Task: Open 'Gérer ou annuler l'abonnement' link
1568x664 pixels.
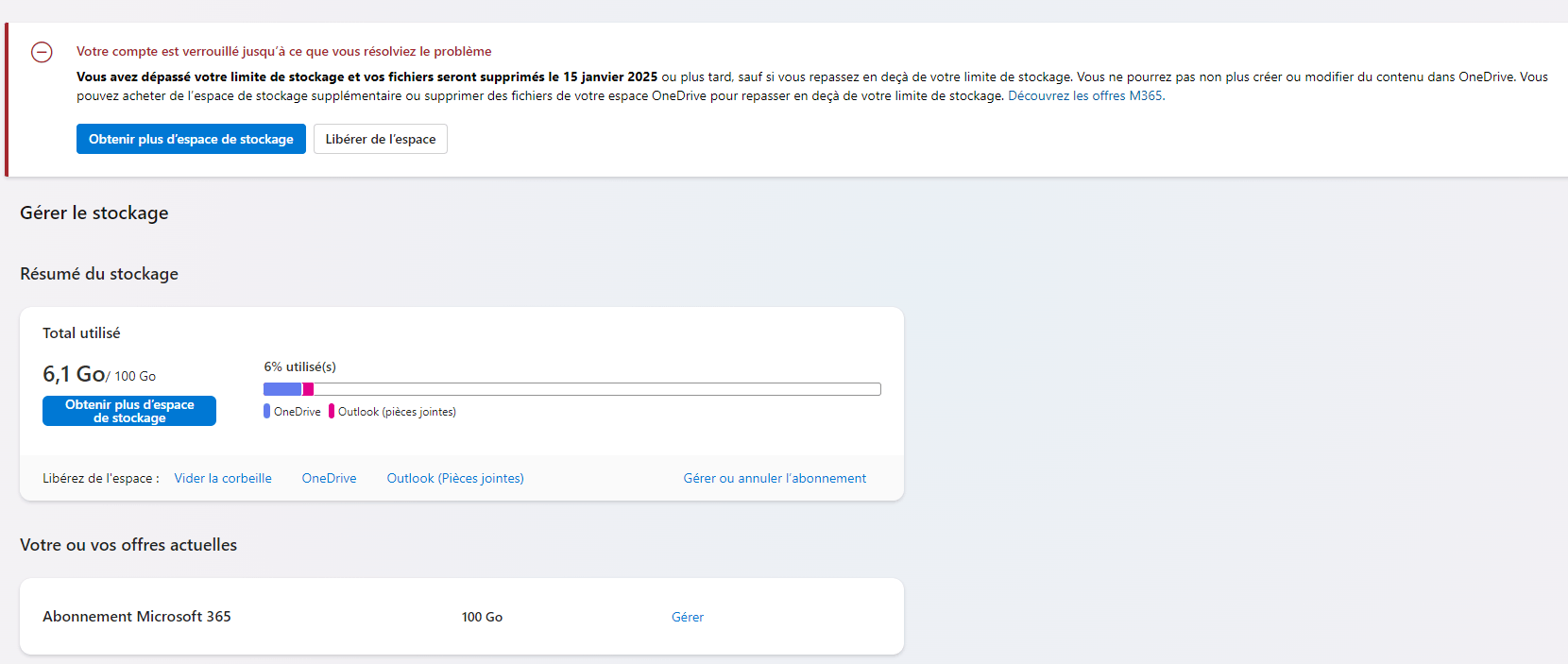Action: (x=775, y=478)
